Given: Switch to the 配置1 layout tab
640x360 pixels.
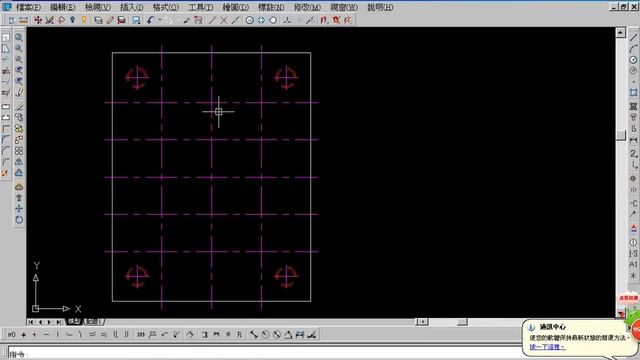Looking at the screenshot, I should click(x=93, y=322).
